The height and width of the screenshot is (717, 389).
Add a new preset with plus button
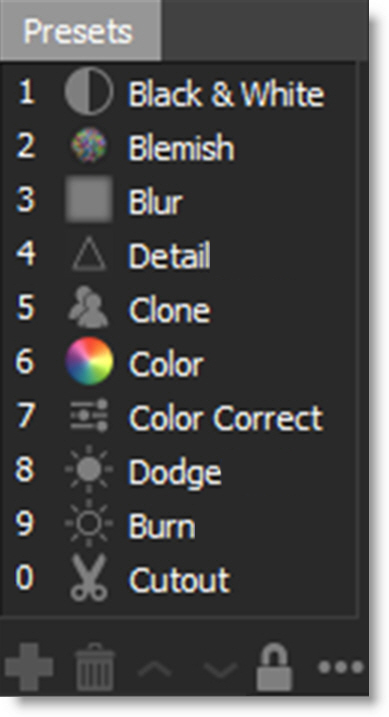tap(29, 667)
